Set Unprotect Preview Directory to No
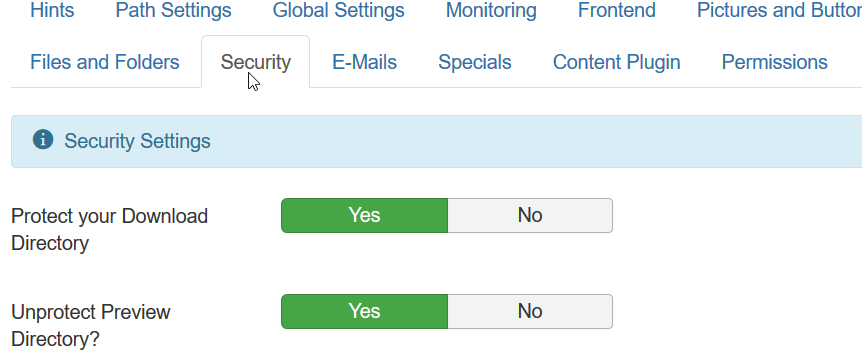 530,312
